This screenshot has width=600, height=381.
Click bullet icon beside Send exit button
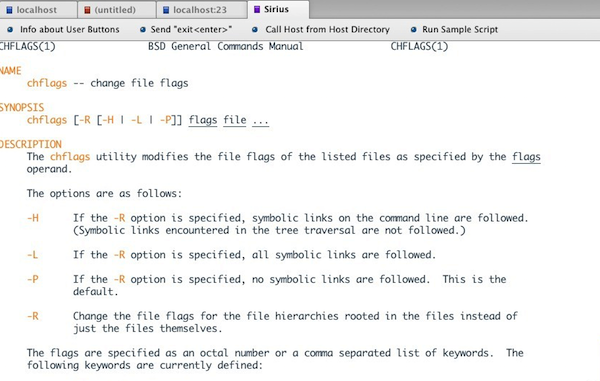(x=142, y=29)
